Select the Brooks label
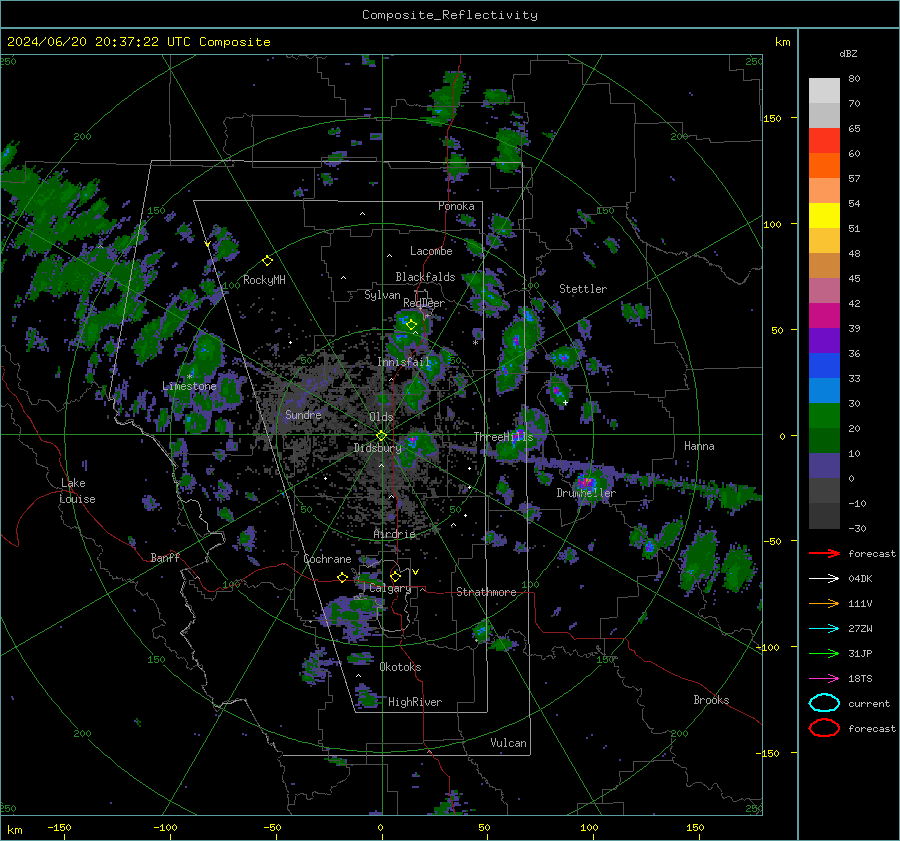Image resolution: width=900 pixels, height=841 pixels. (711, 700)
